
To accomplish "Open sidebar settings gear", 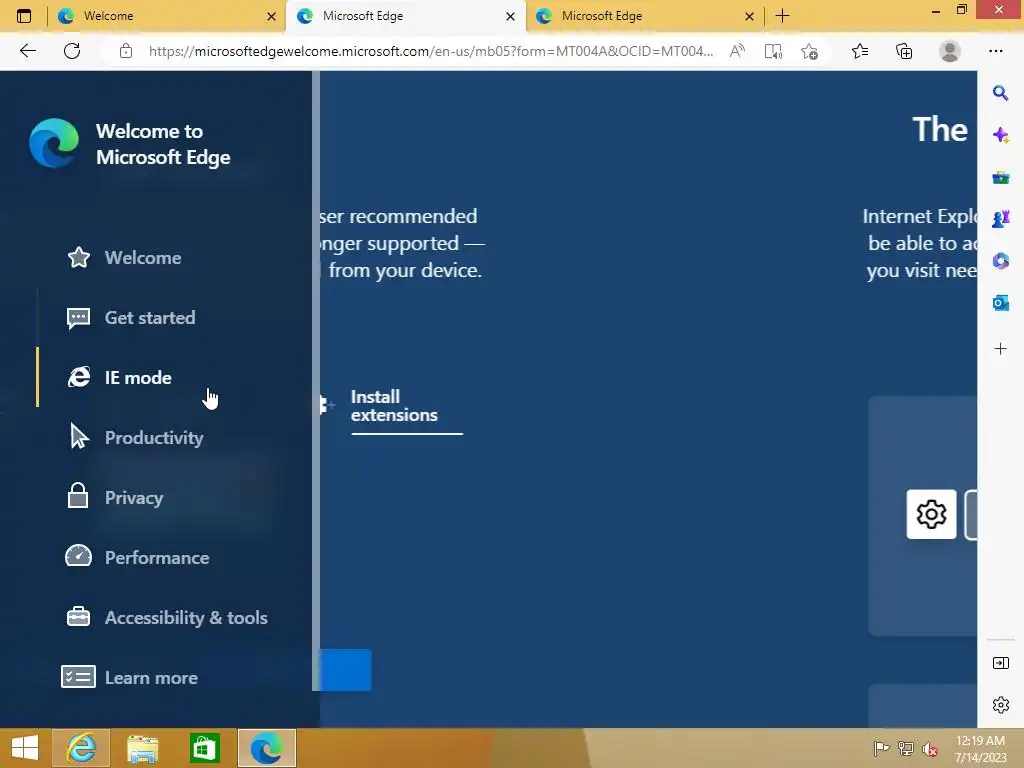I will 1000,705.
